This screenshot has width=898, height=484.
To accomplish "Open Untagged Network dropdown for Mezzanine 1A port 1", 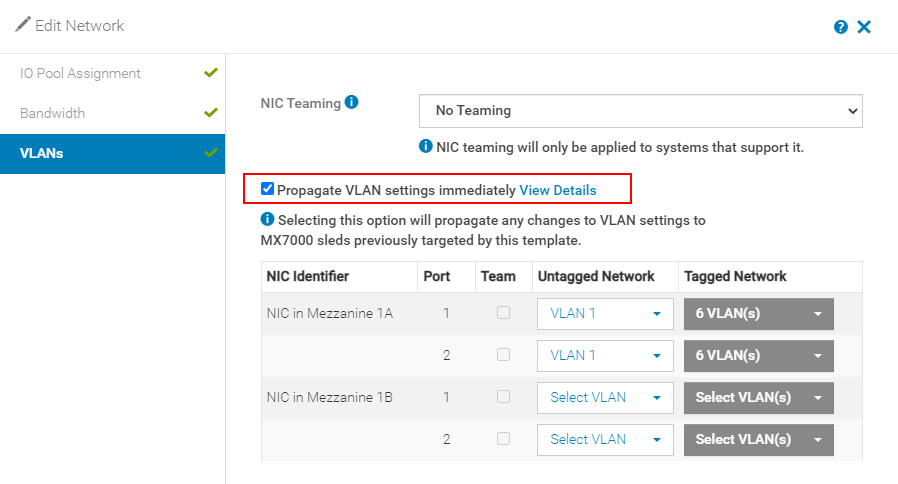I will click(x=604, y=313).
